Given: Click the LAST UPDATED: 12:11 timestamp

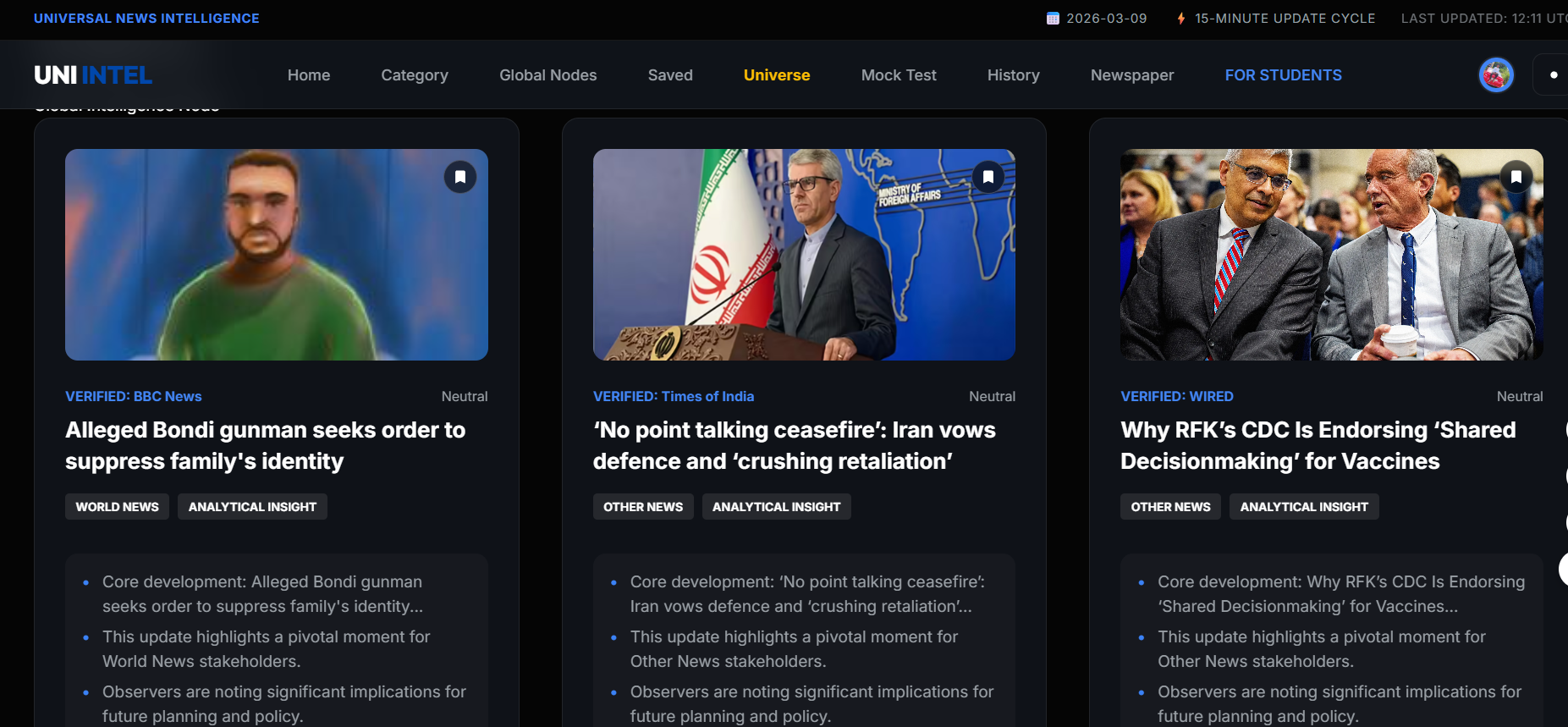Looking at the screenshot, I should point(1484,19).
